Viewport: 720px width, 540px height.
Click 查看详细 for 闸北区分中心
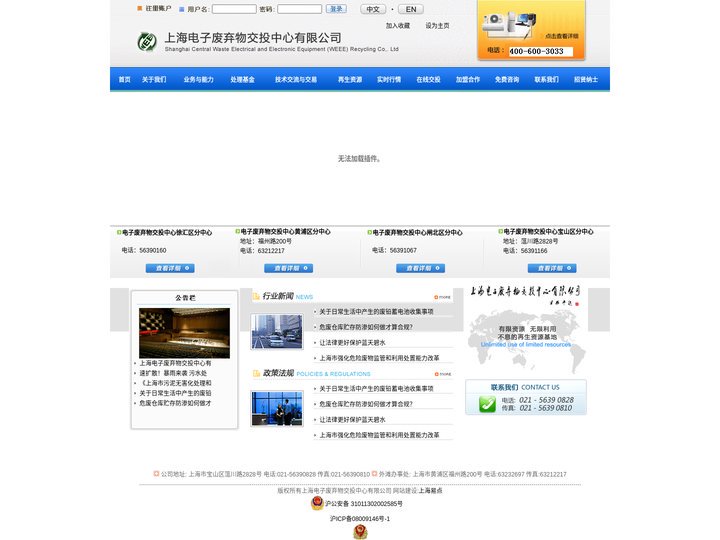pyautogui.click(x=421, y=268)
